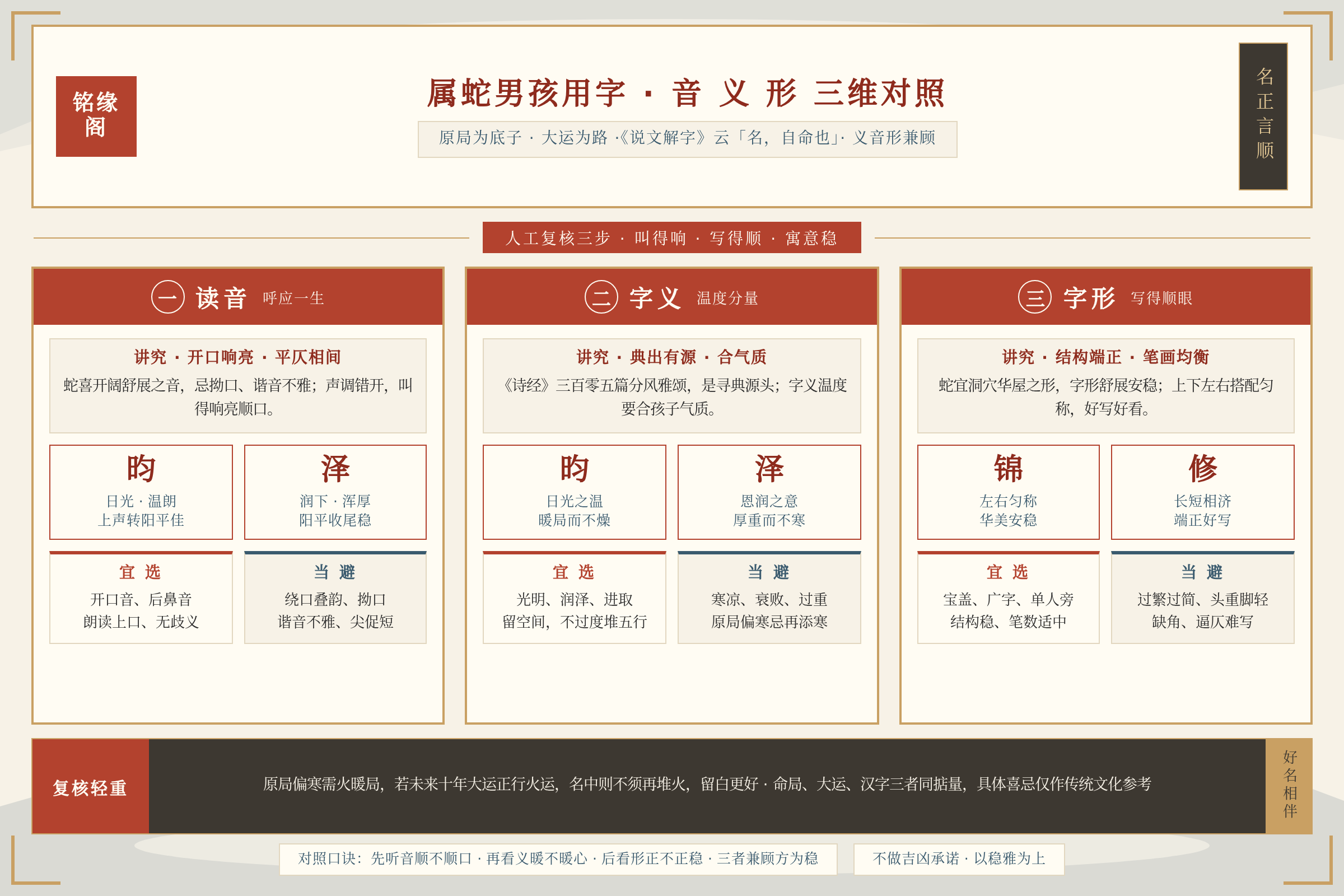
Task: Click the 温度分量 subtitle text
Action: pos(727,298)
